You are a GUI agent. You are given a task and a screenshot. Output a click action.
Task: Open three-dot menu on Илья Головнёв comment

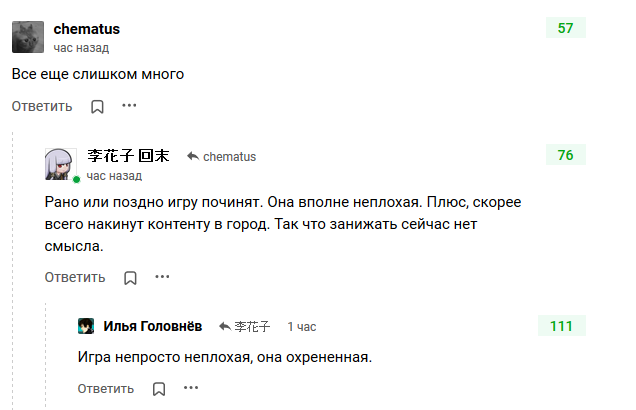tap(190, 388)
